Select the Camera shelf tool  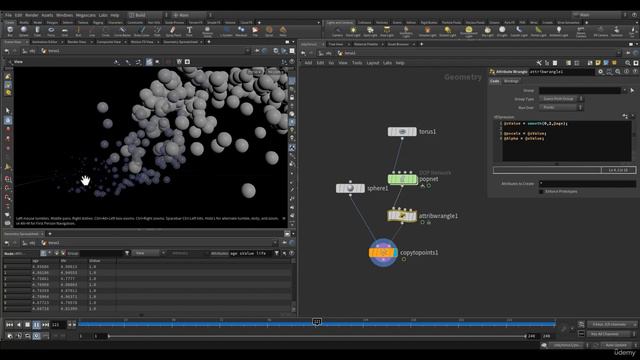[x=337, y=31]
